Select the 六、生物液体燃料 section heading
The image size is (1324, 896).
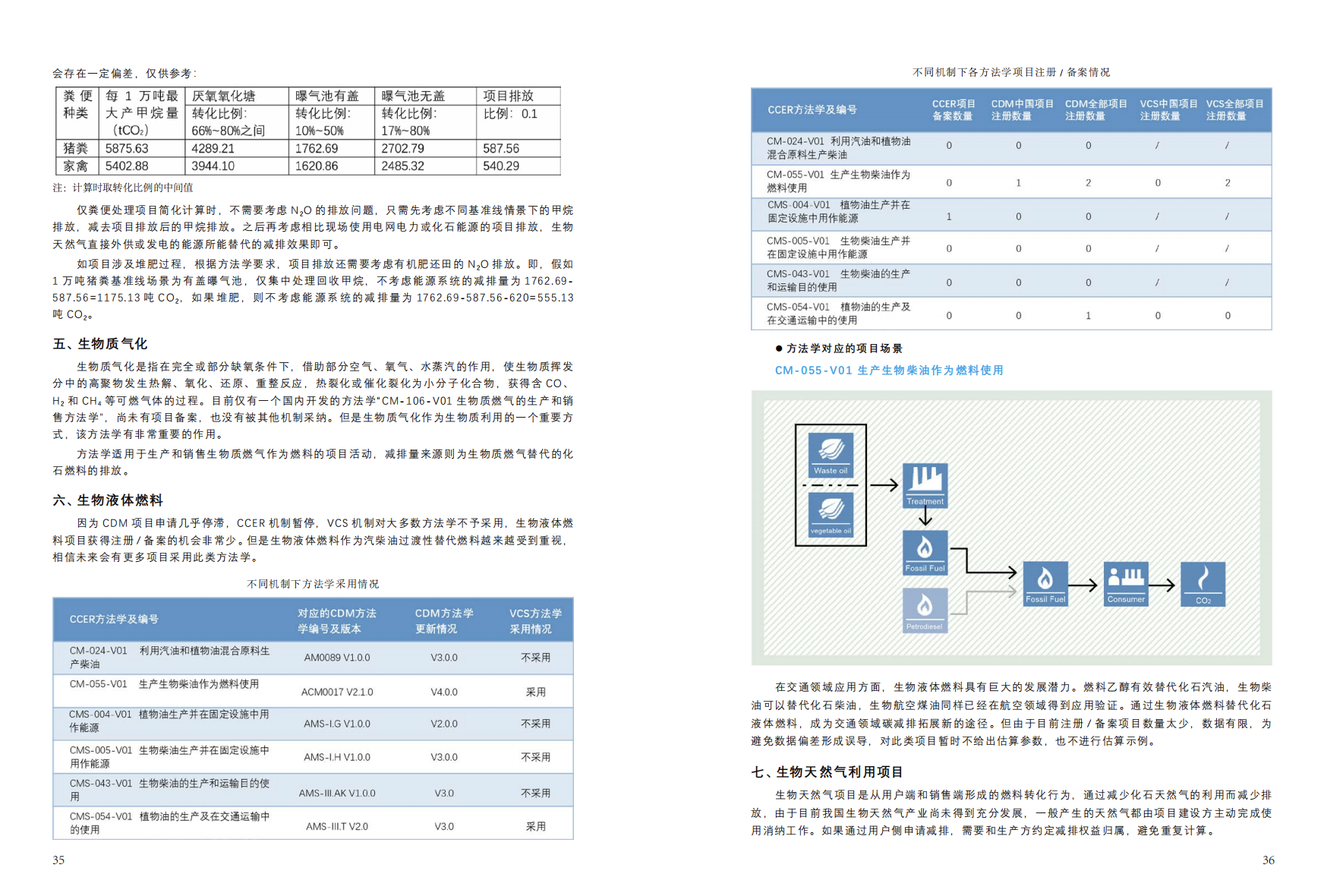click(x=108, y=500)
